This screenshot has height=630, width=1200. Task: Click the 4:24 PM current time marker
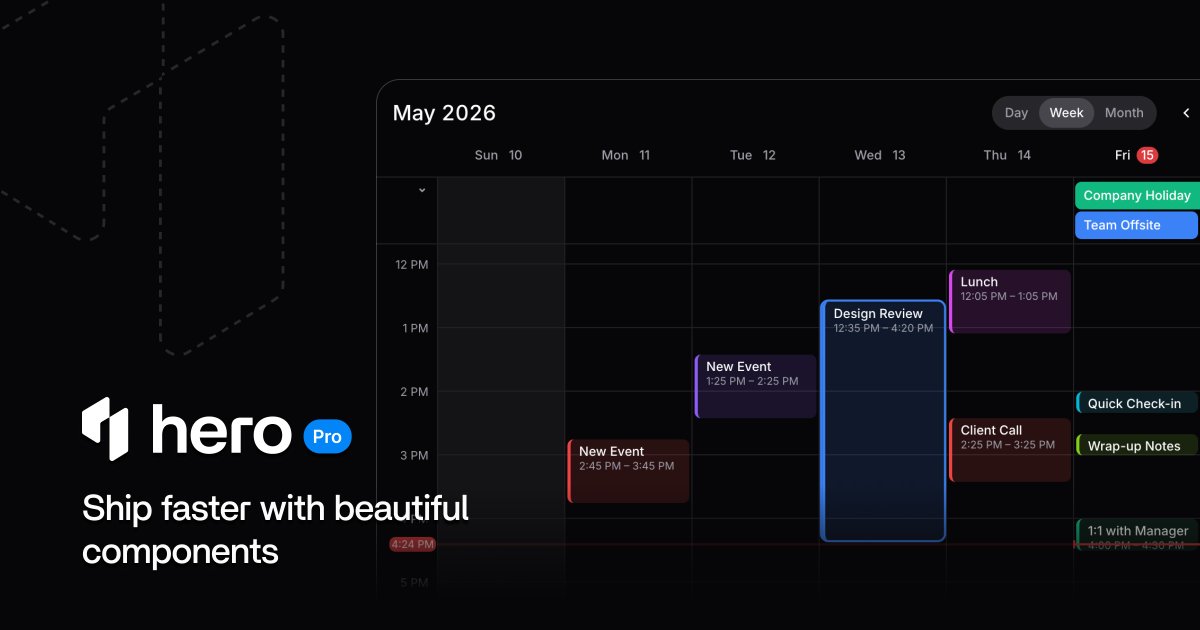click(x=412, y=545)
